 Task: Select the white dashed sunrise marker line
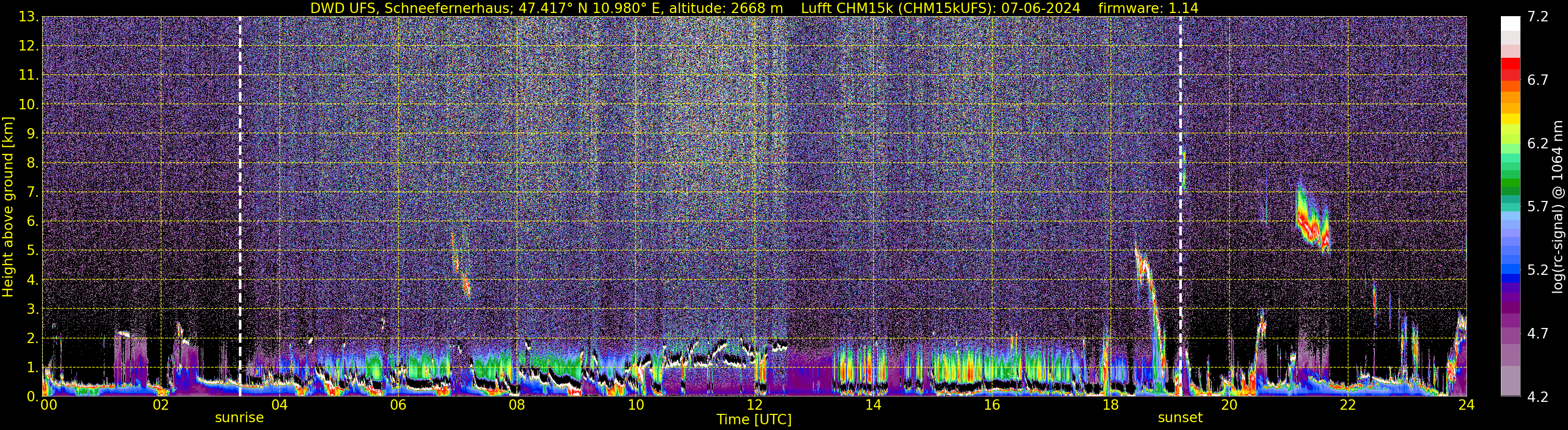click(x=240, y=207)
